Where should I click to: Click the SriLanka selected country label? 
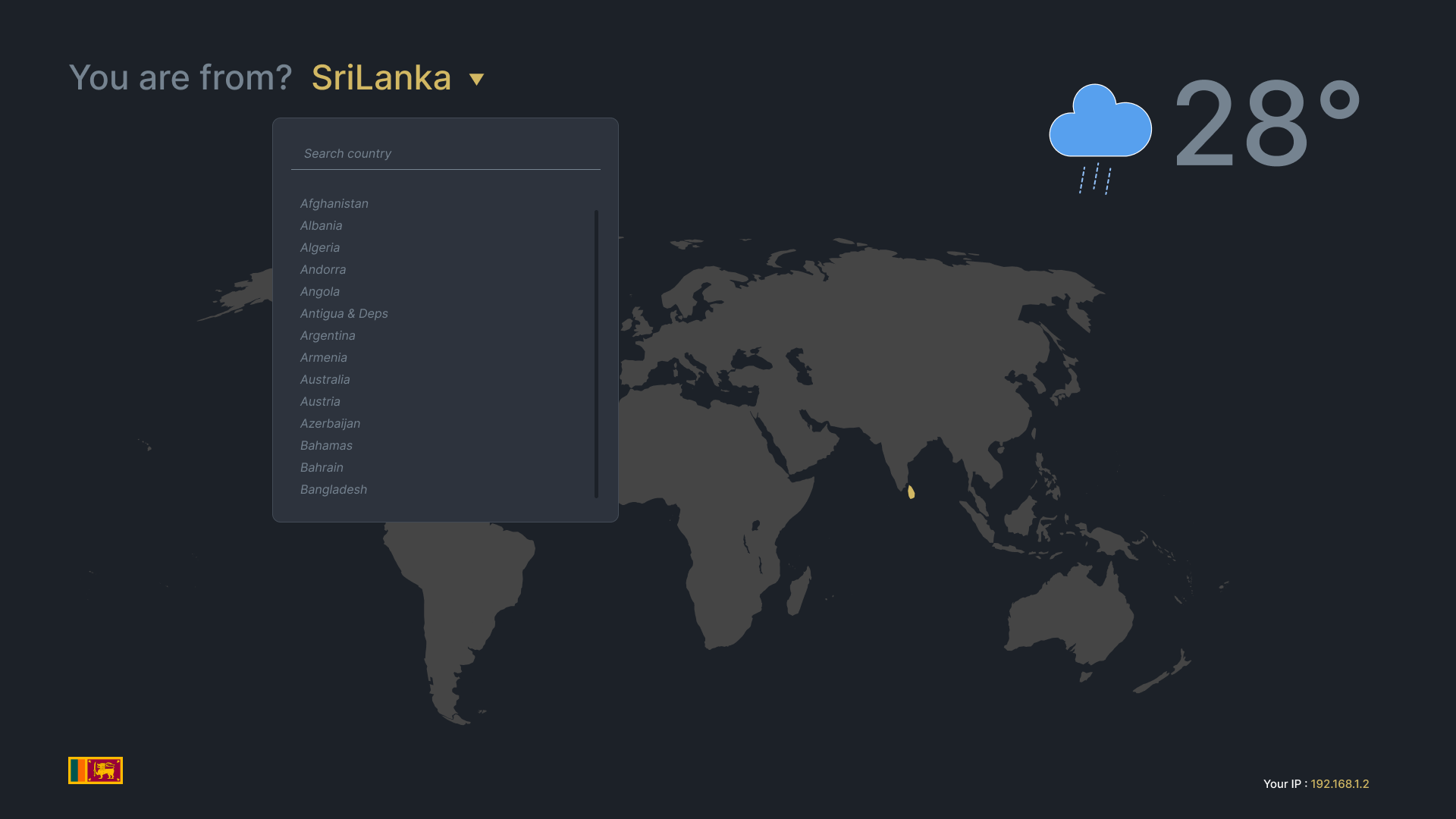[x=381, y=77]
